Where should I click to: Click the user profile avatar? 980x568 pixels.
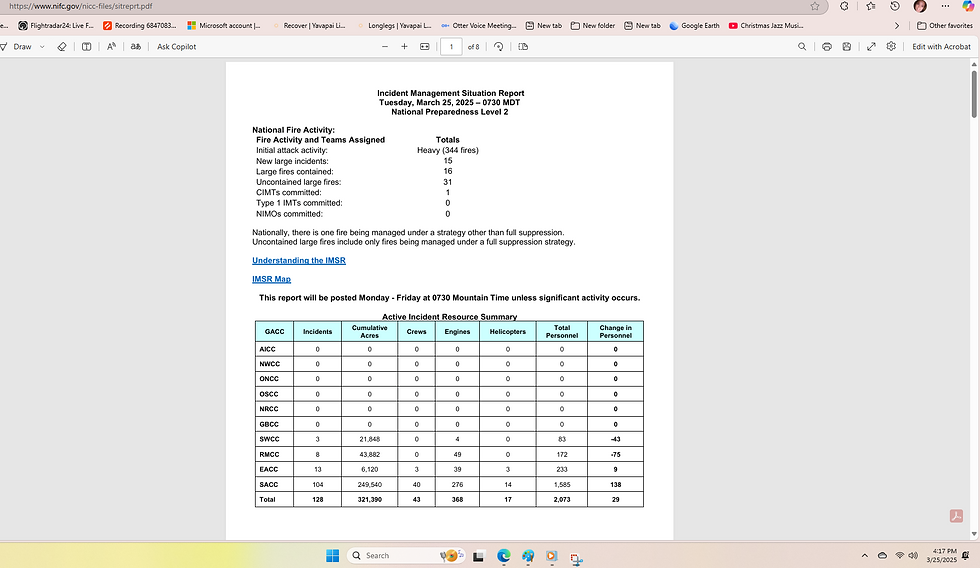click(x=920, y=6)
